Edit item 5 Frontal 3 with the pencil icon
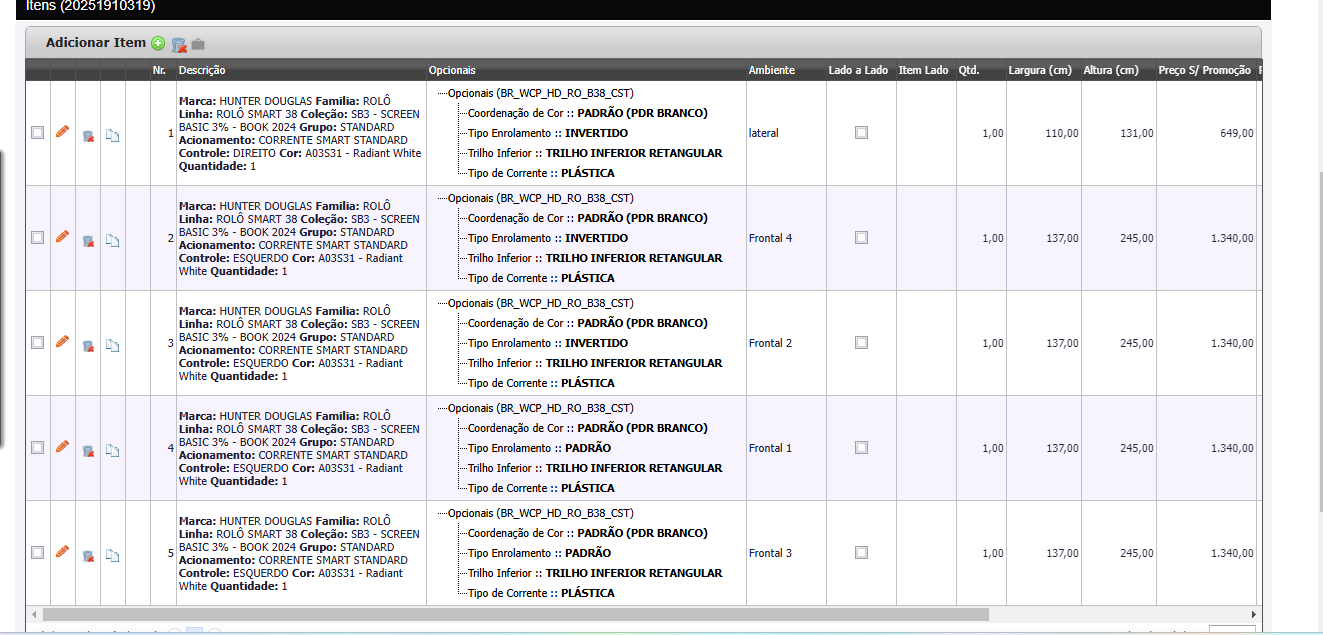The height and width of the screenshot is (635, 1323). tap(62, 552)
